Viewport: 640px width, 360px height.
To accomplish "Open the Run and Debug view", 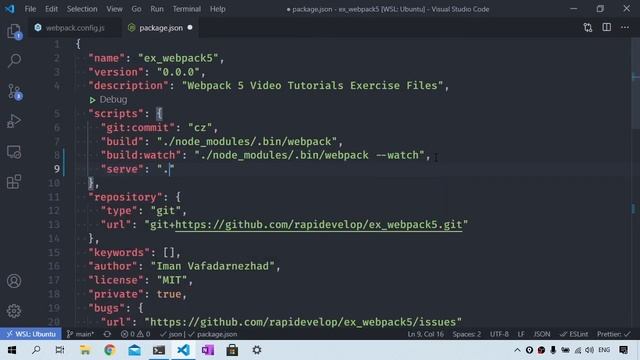I will click(x=14, y=121).
